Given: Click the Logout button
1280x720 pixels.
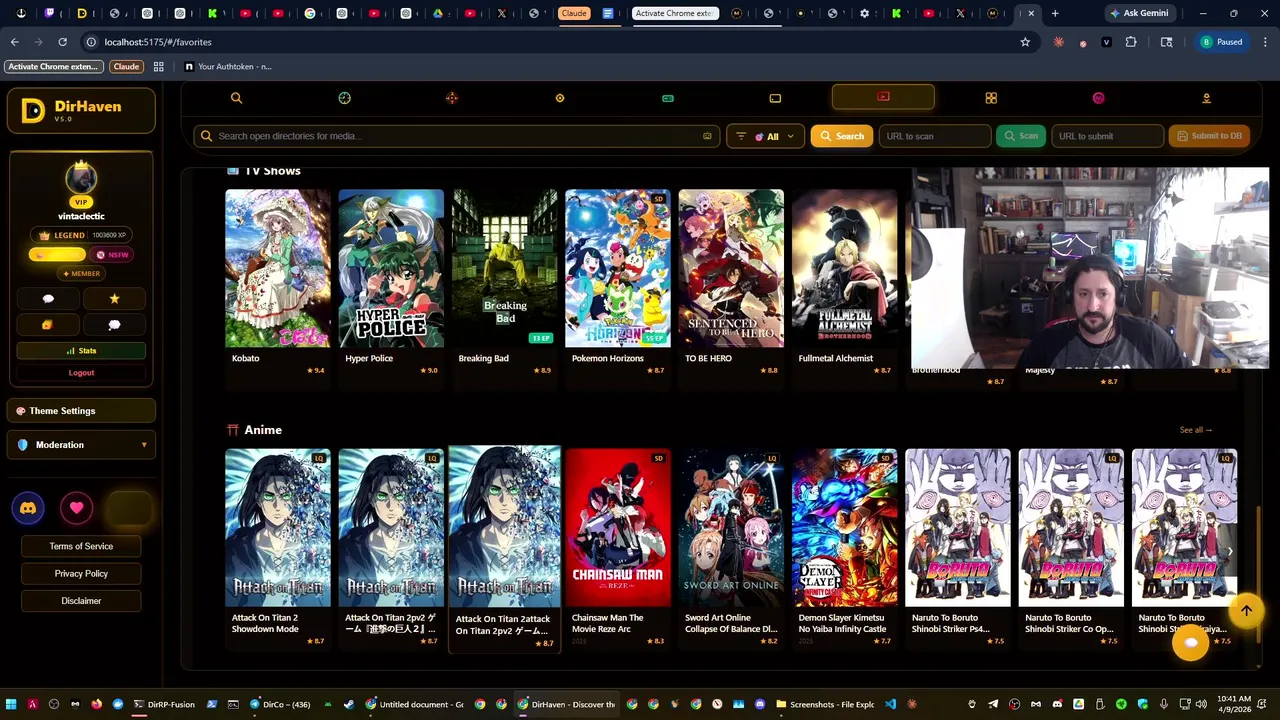Looking at the screenshot, I should [x=81, y=373].
